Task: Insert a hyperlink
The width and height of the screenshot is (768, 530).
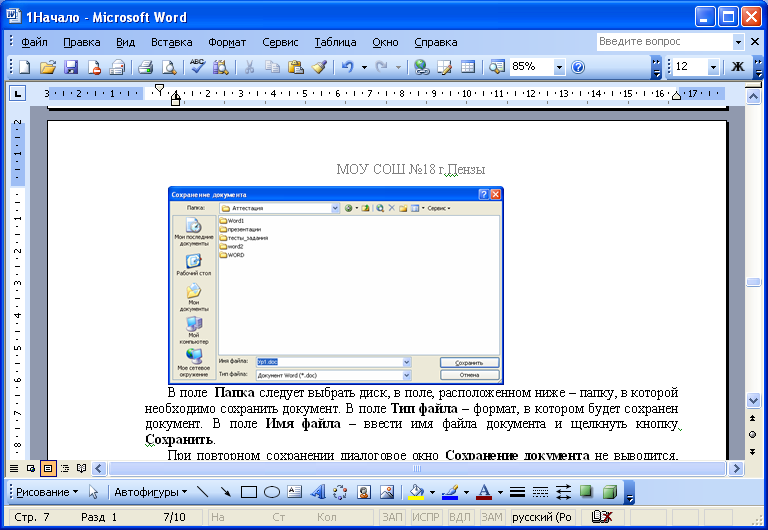Action: (x=421, y=67)
